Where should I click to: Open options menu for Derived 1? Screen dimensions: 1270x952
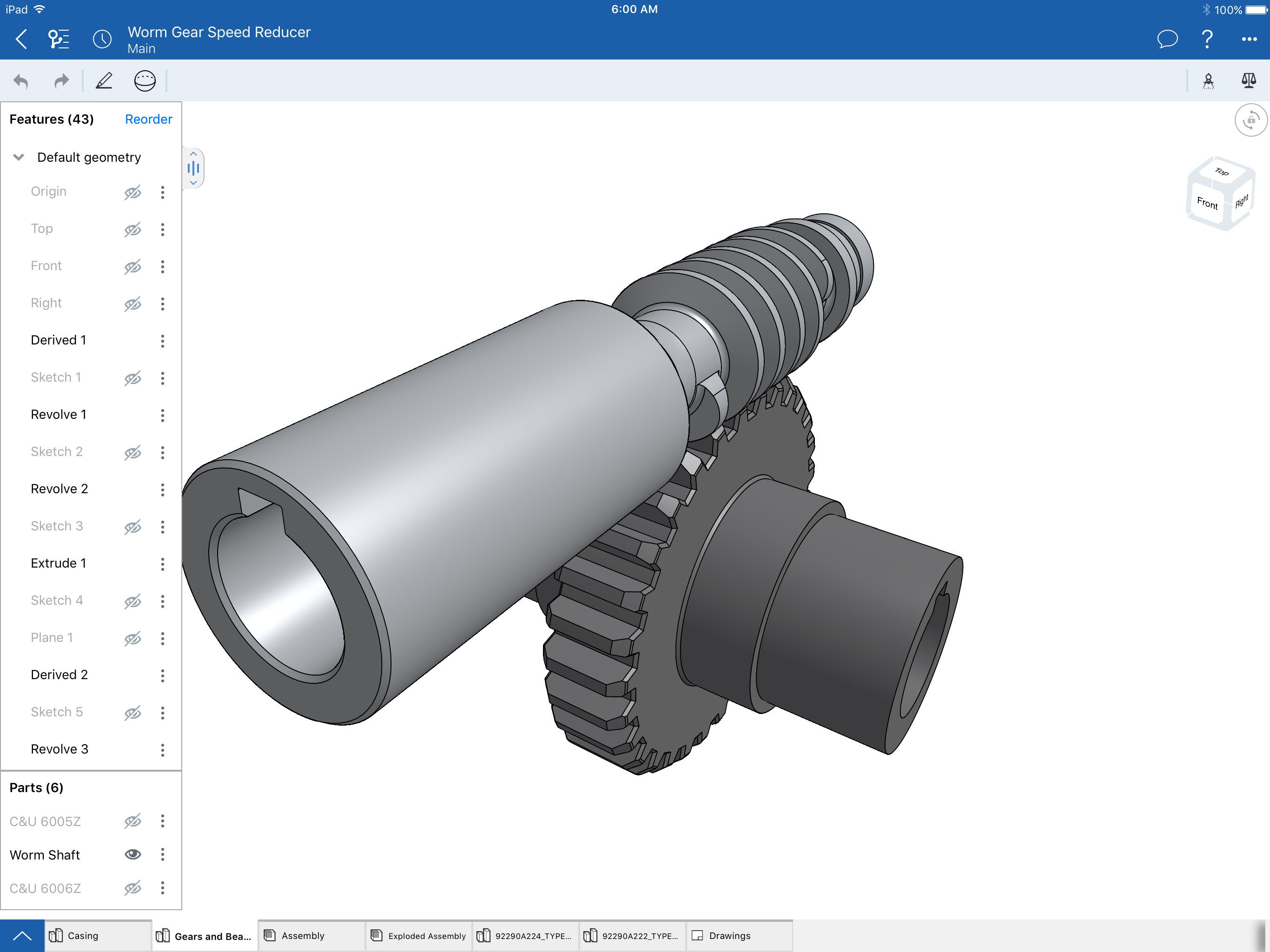[x=163, y=341]
